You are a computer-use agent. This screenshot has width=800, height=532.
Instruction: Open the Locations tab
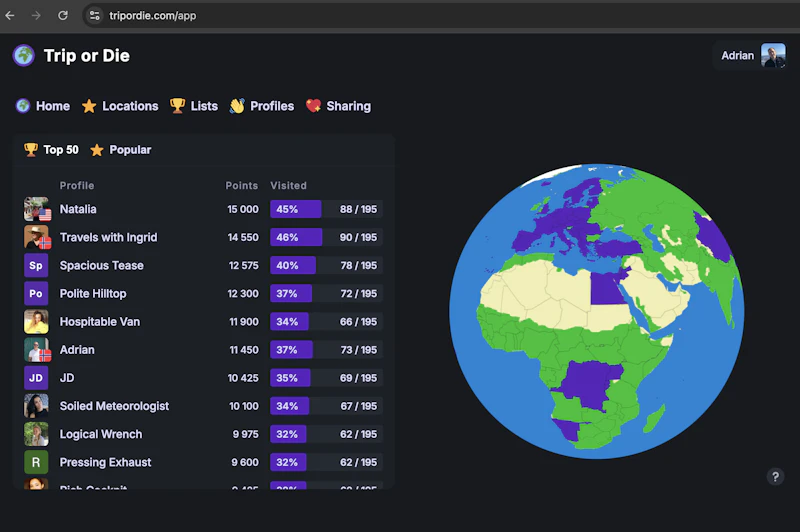pos(120,106)
